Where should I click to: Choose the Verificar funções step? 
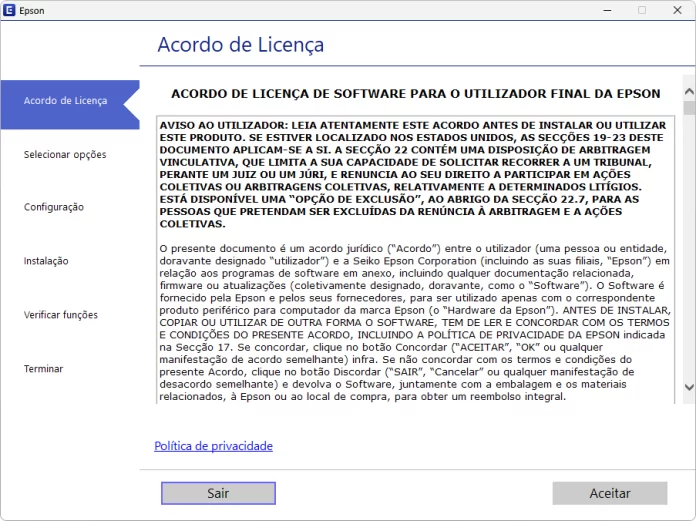click(x=61, y=315)
